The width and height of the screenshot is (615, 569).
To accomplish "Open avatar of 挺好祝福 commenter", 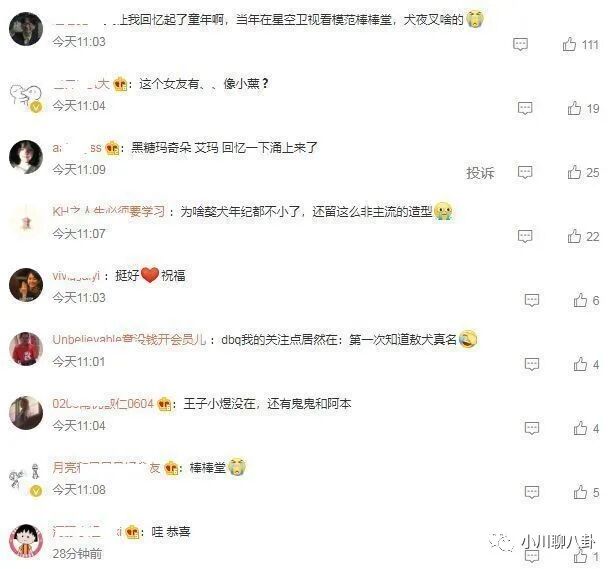I will tap(26, 285).
